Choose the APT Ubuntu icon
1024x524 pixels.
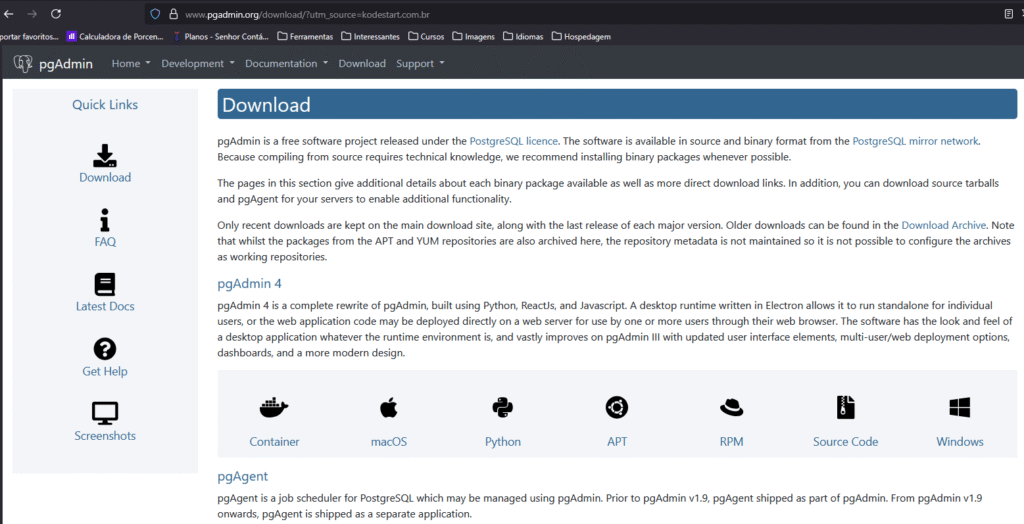coord(617,408)
